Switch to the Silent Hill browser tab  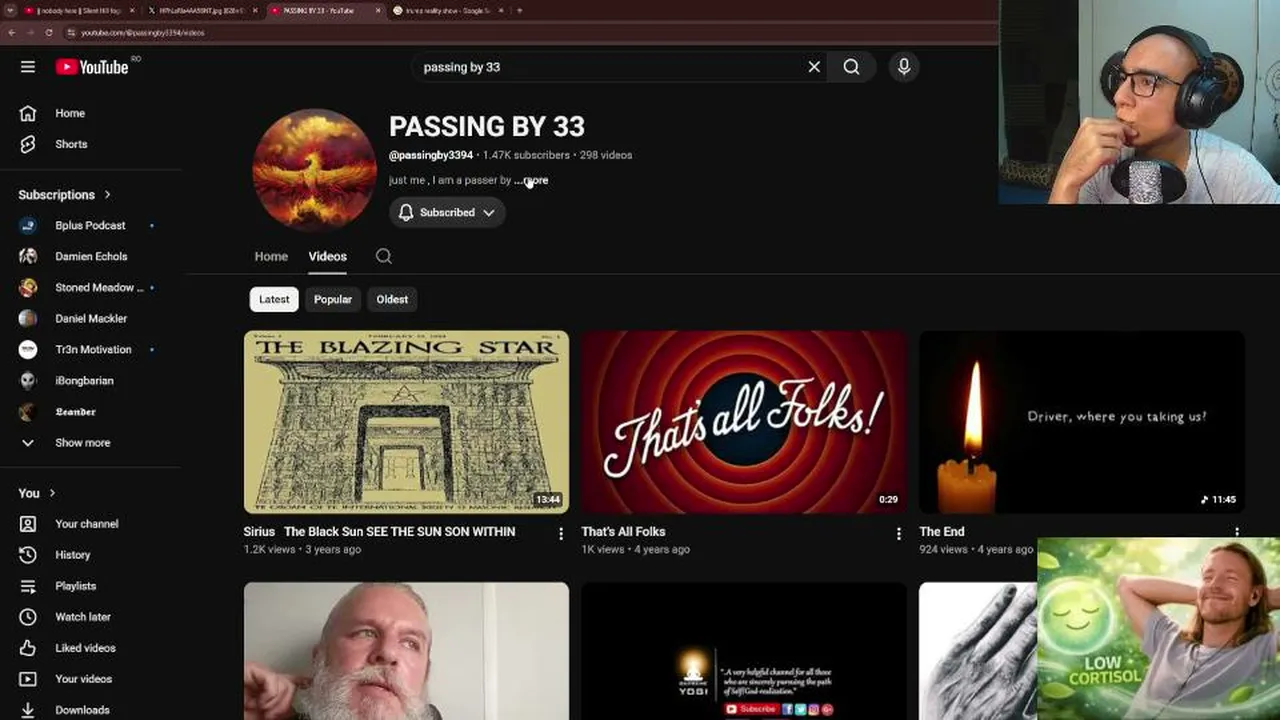[77, 11]
